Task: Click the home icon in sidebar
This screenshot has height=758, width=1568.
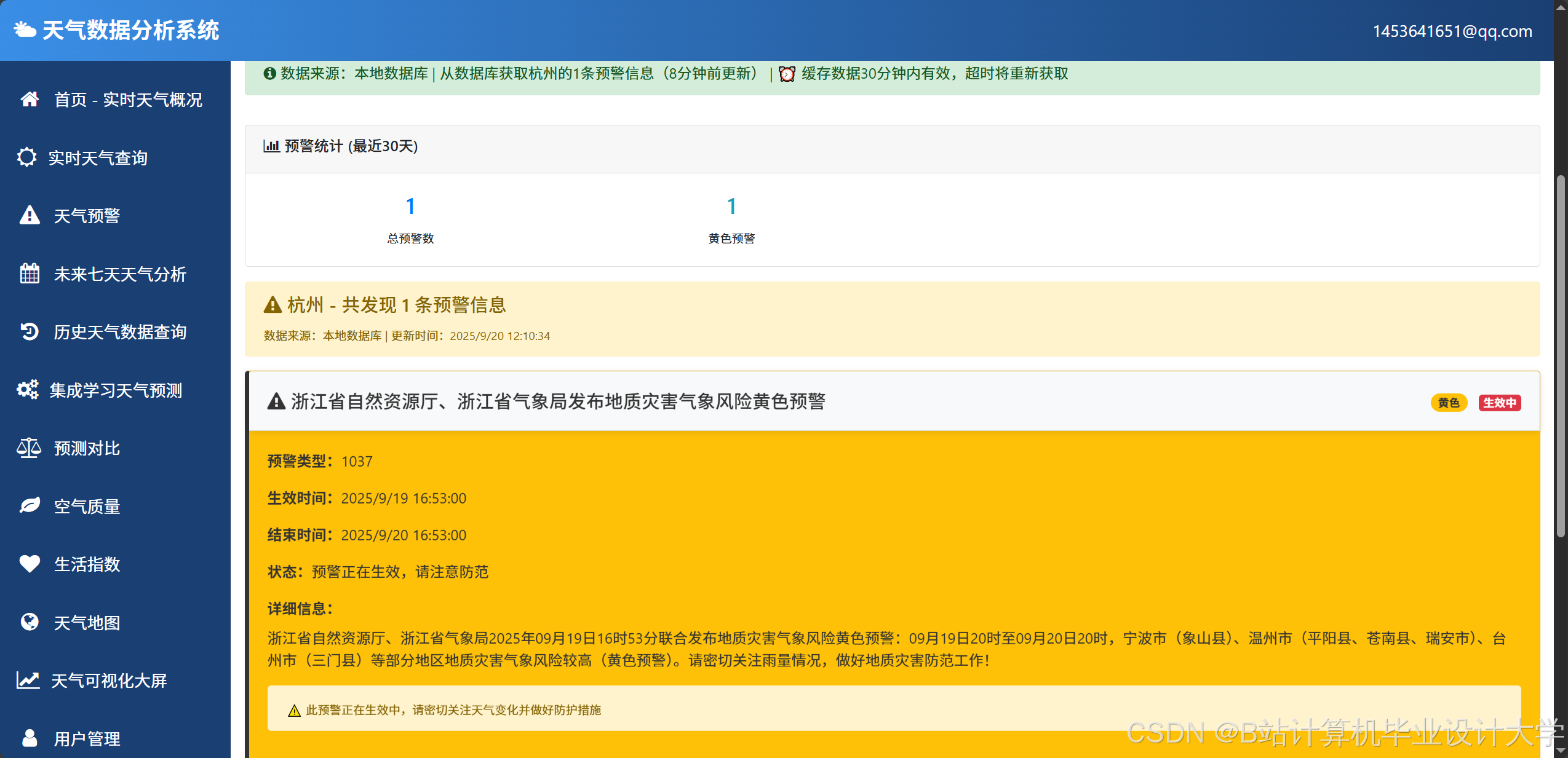Action: click(x=30, y=99)
